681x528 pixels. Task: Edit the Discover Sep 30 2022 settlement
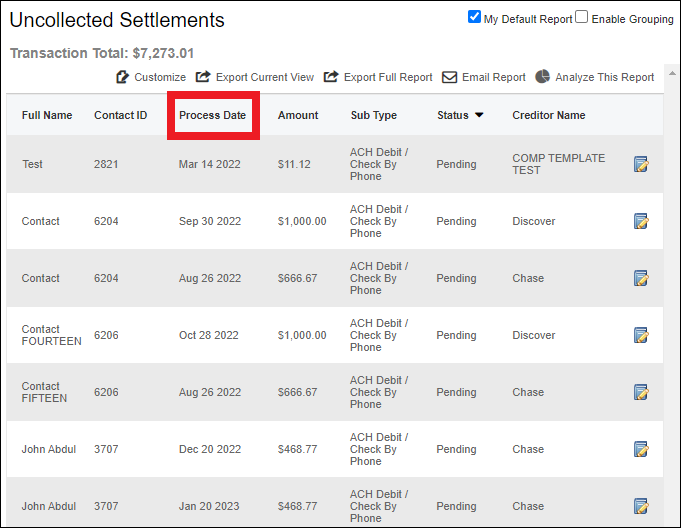click(x=641, y=221)
